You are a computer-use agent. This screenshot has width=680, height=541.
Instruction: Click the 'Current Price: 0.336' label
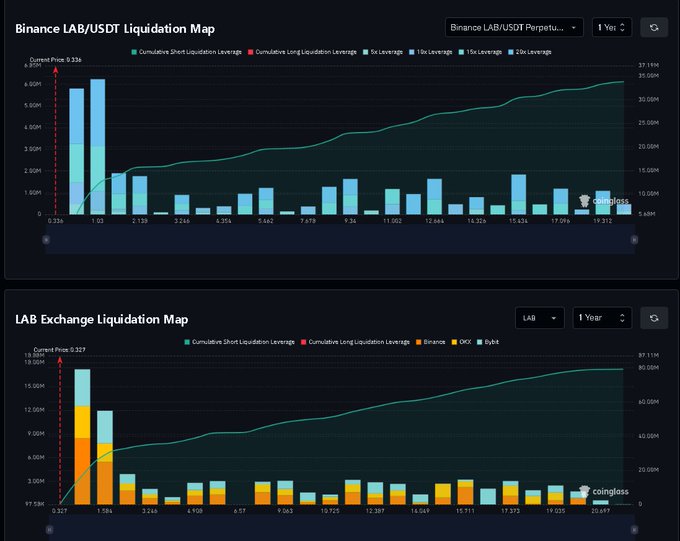click(56, 60)
